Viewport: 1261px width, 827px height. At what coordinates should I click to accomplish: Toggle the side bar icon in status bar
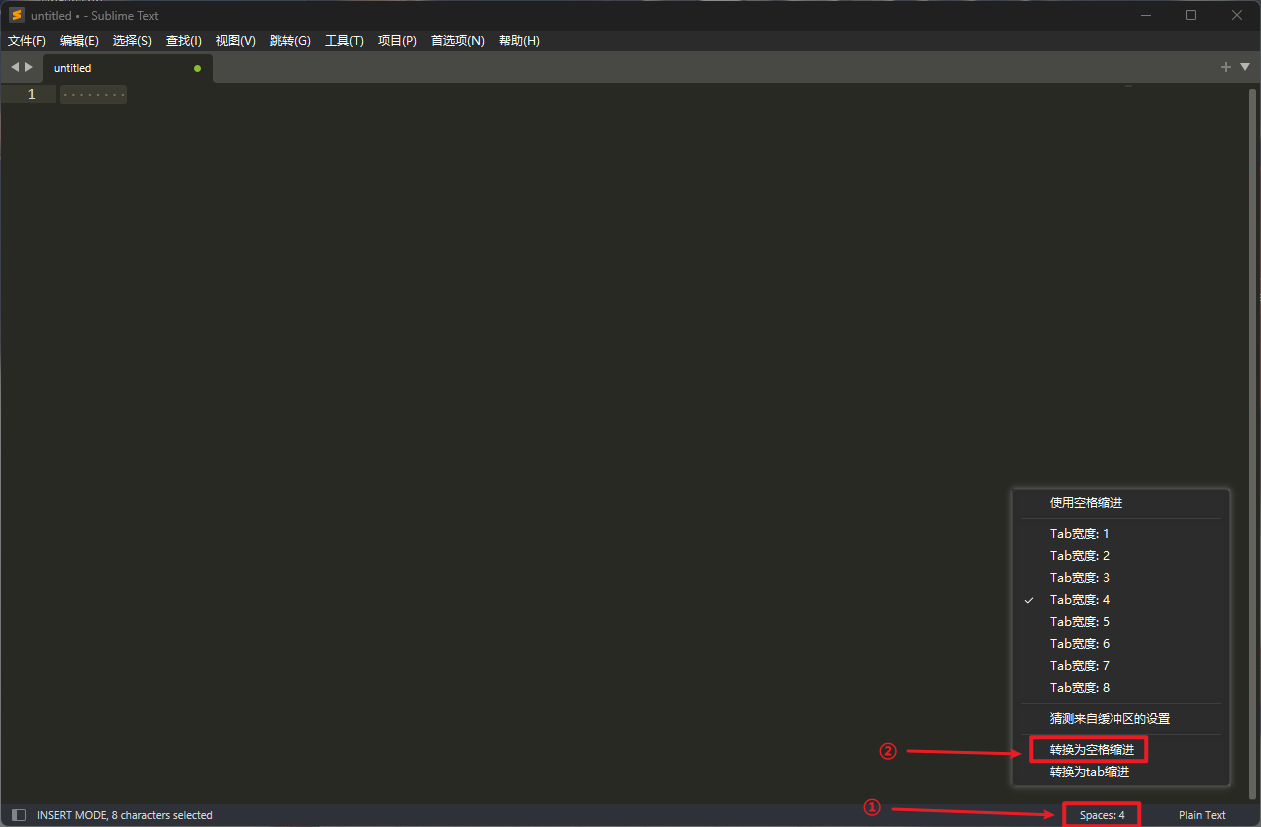coord(19,815)
